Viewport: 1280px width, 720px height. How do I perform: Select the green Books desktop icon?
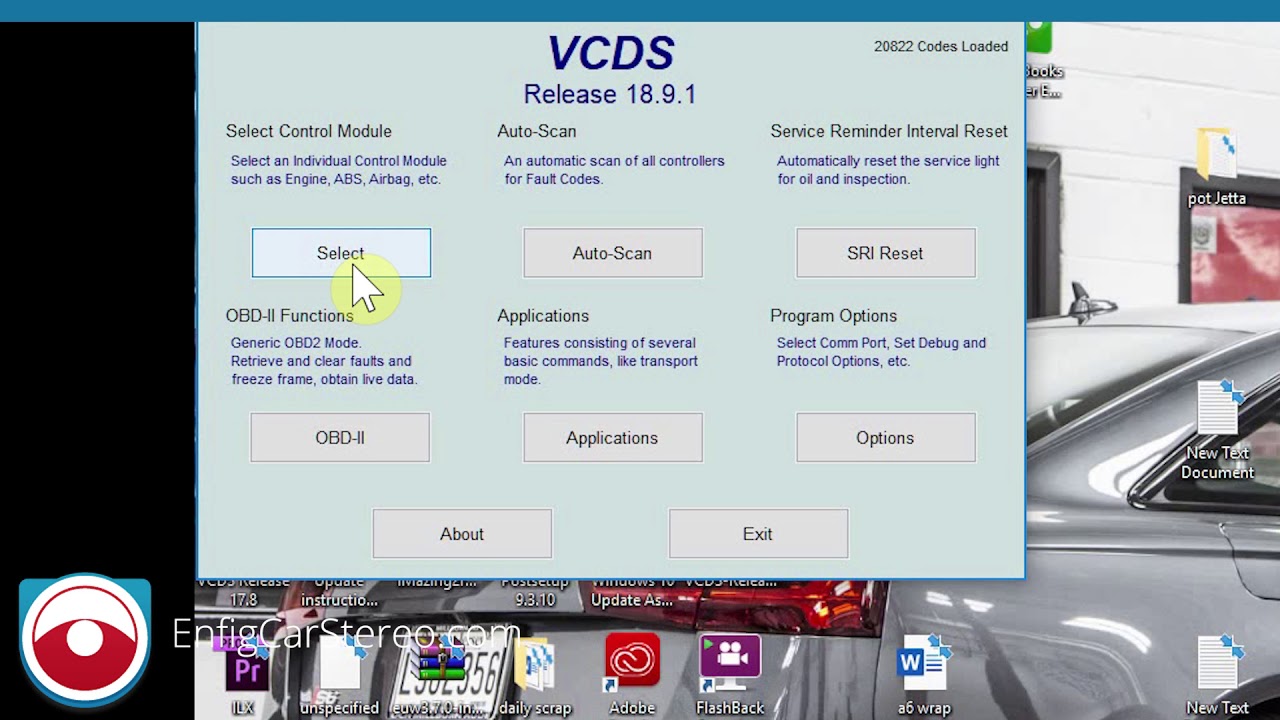(x=1042, y=60)
